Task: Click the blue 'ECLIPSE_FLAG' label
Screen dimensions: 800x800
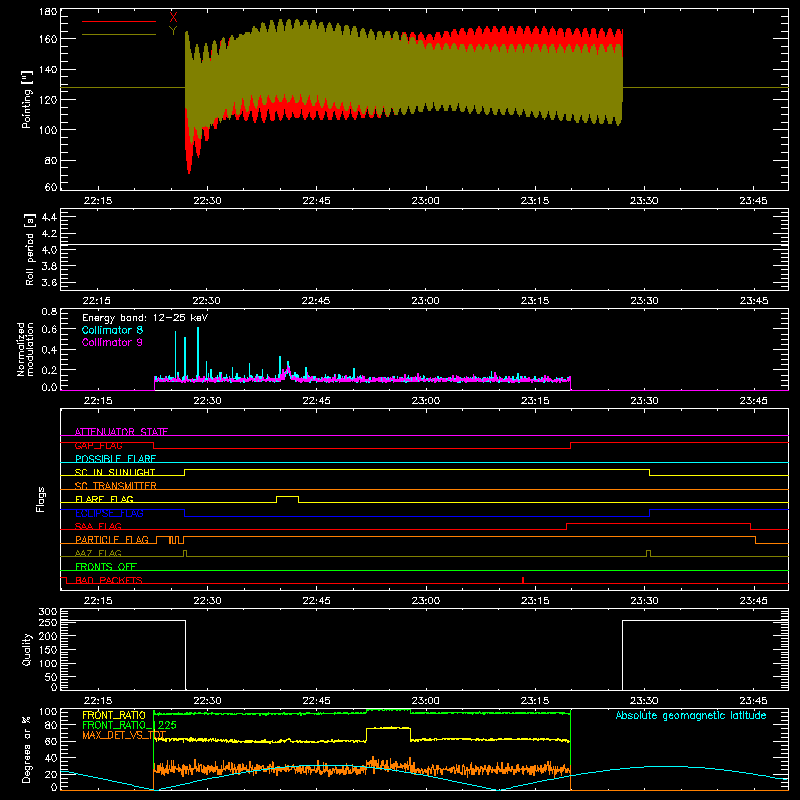Action: tap(109, 513)
